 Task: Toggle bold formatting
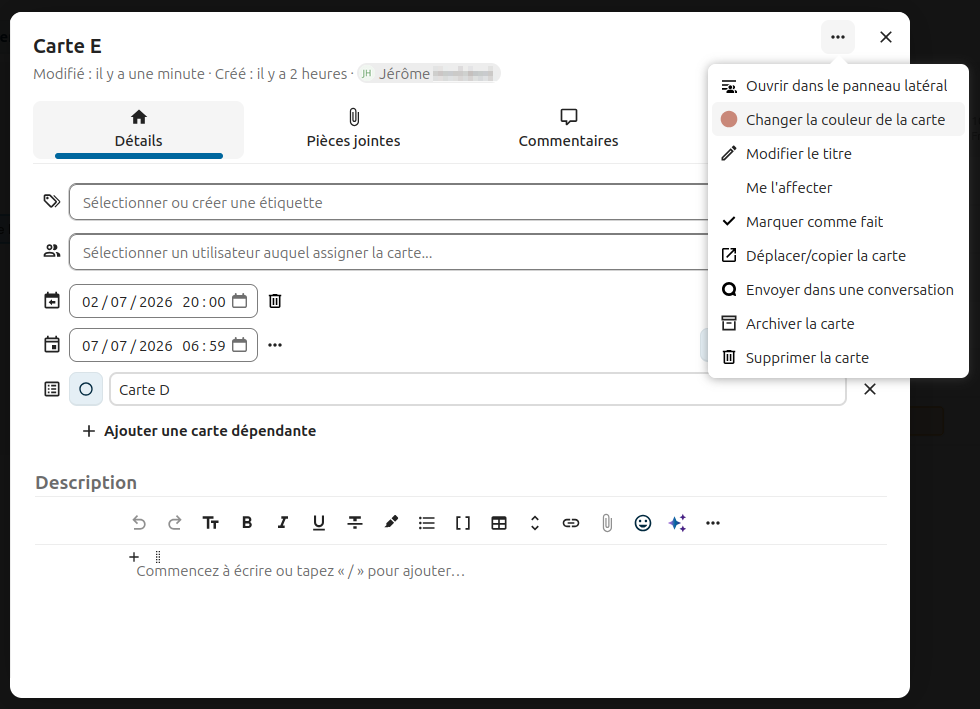coord(247,523)
